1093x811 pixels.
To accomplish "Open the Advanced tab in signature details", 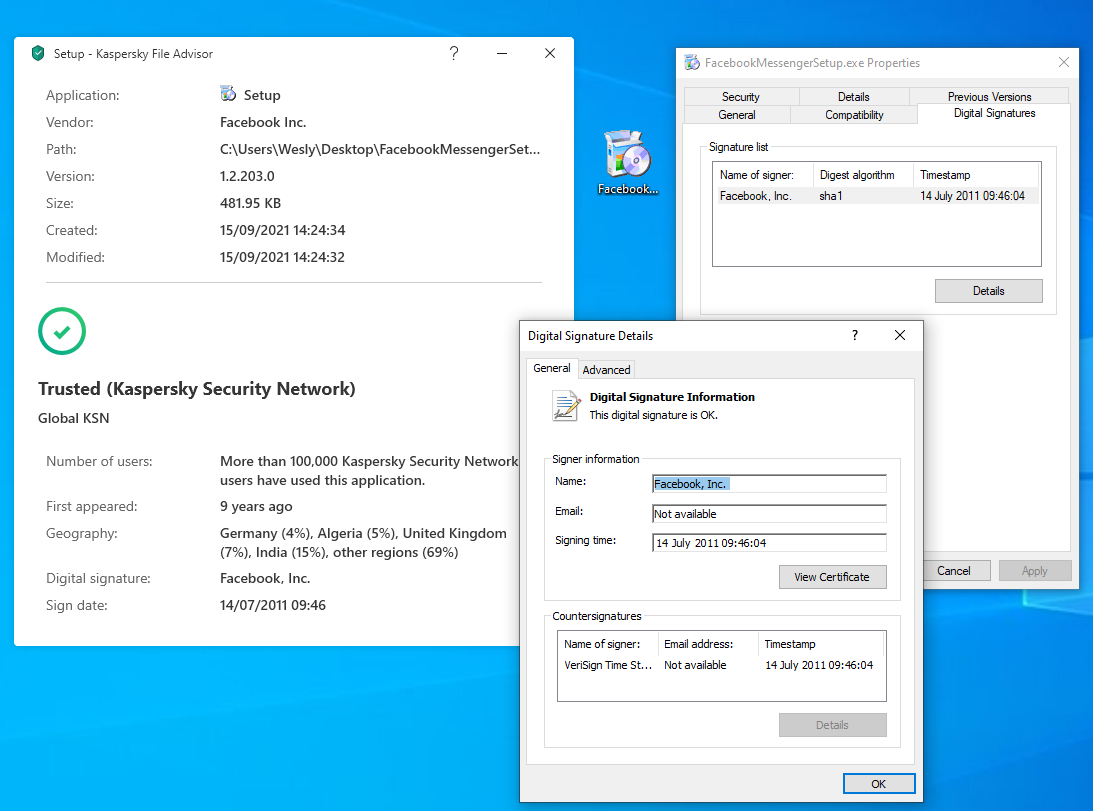I will tap(606, 370).
